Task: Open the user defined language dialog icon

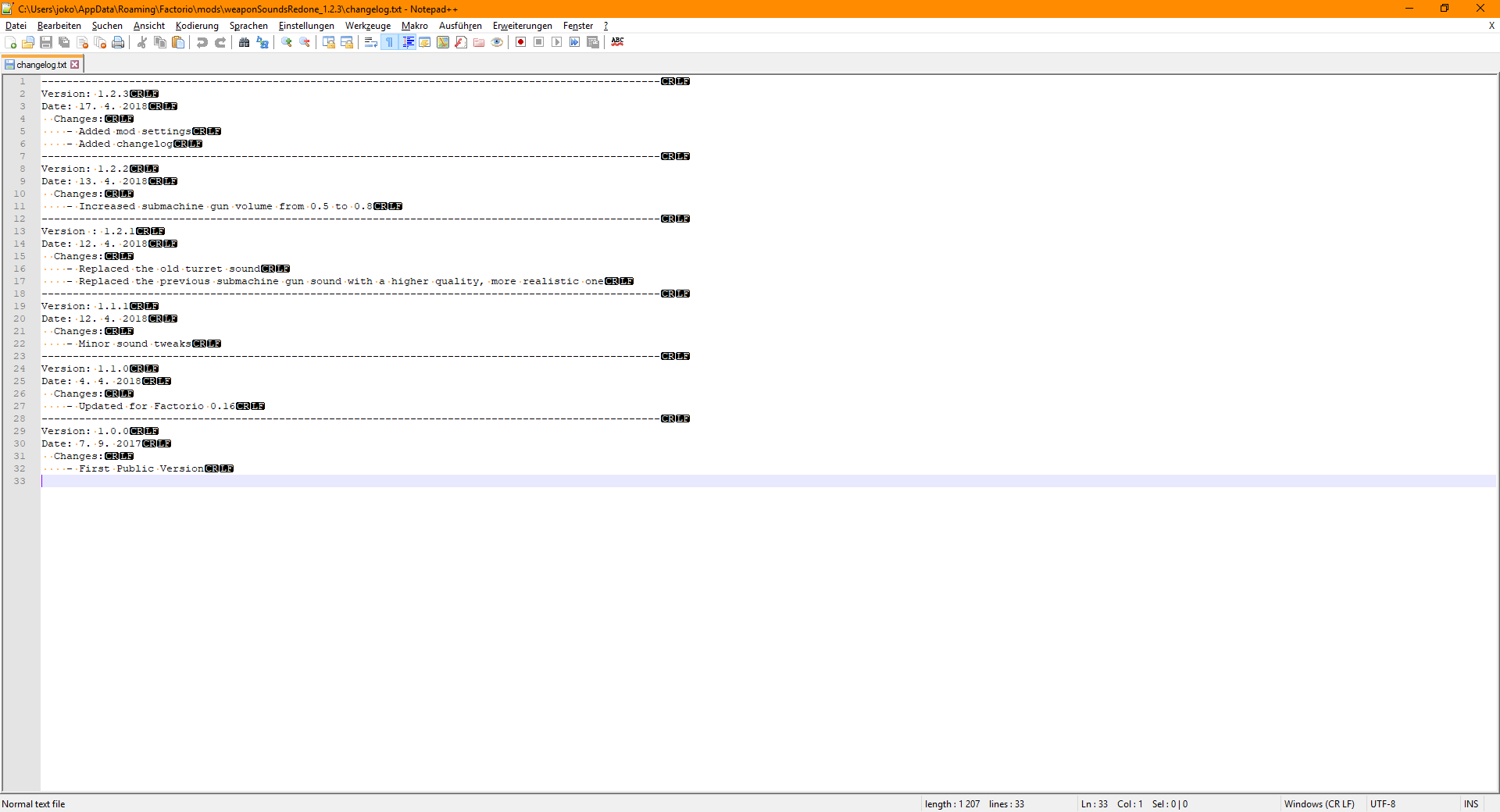Action: click(x=425, y=42)
